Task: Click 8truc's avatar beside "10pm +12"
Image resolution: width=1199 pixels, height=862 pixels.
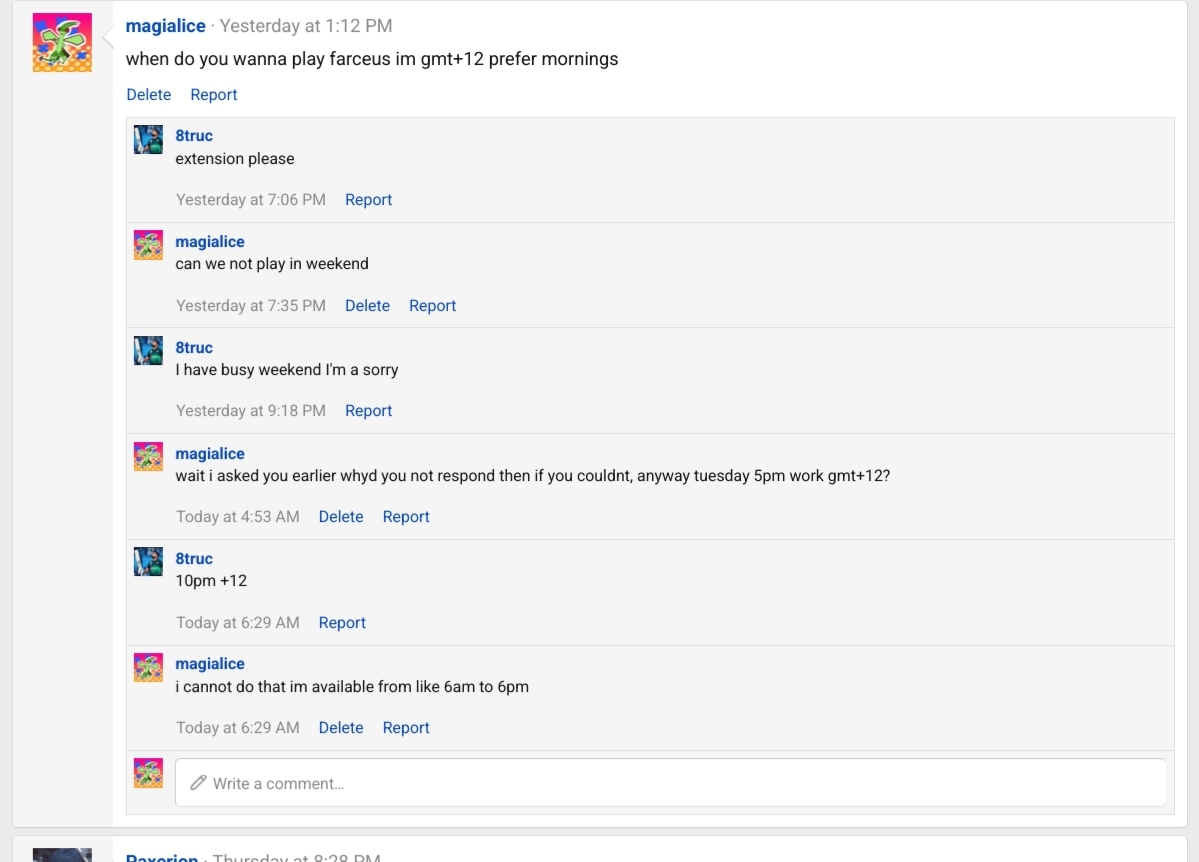Action: pos(148,562)
